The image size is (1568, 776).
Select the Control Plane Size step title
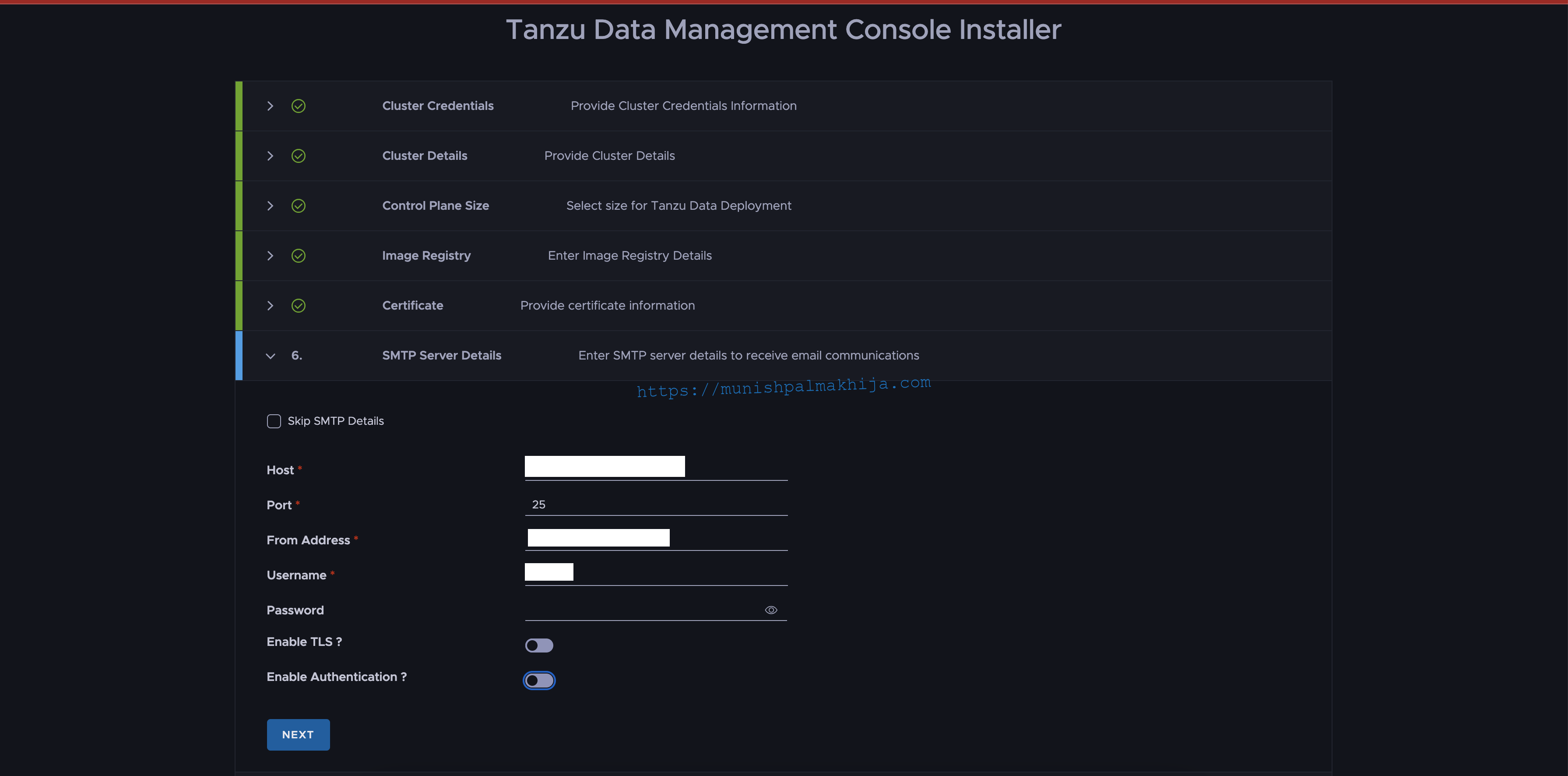(436, 206)
